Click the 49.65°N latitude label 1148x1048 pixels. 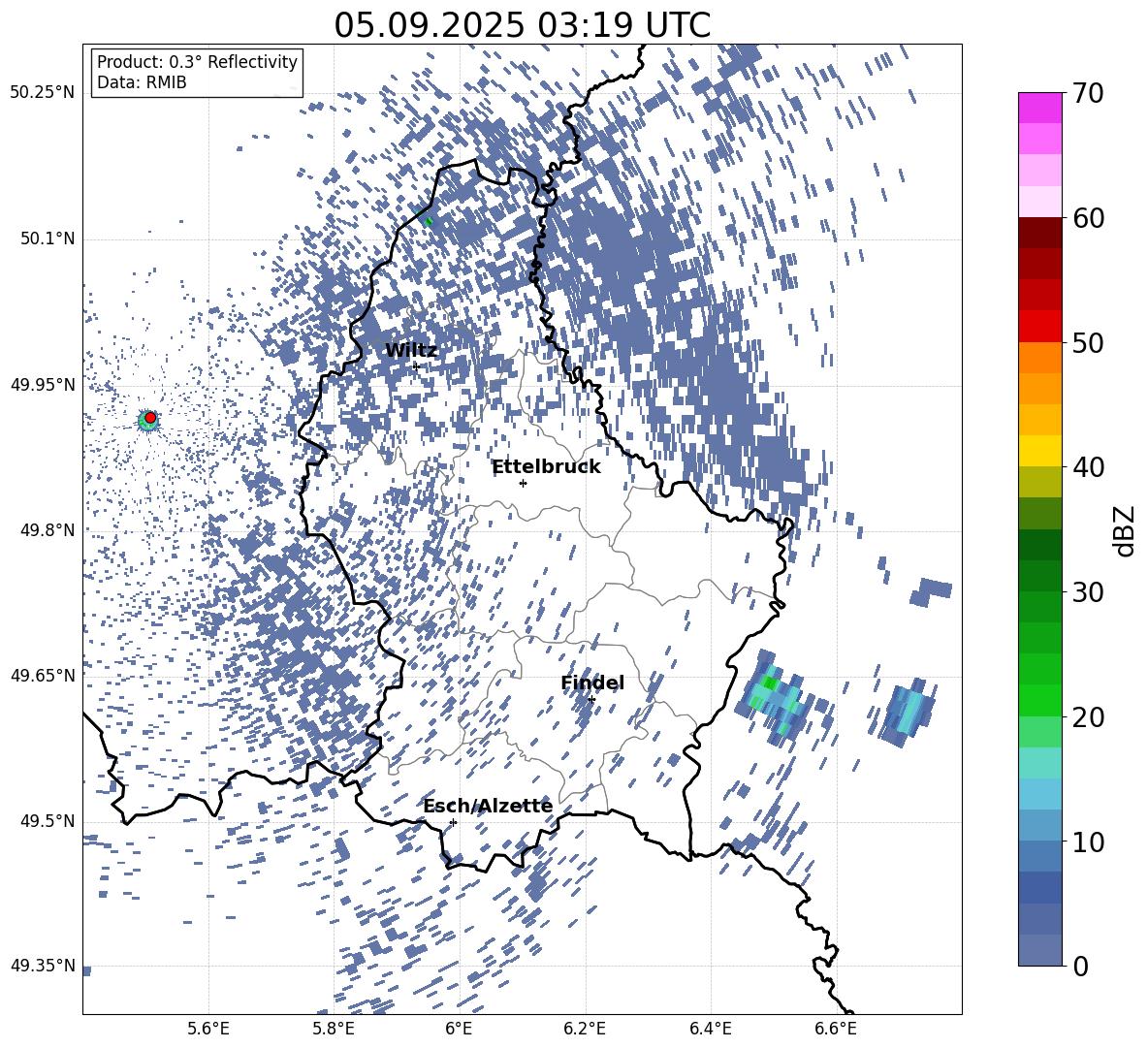(43, 675)
